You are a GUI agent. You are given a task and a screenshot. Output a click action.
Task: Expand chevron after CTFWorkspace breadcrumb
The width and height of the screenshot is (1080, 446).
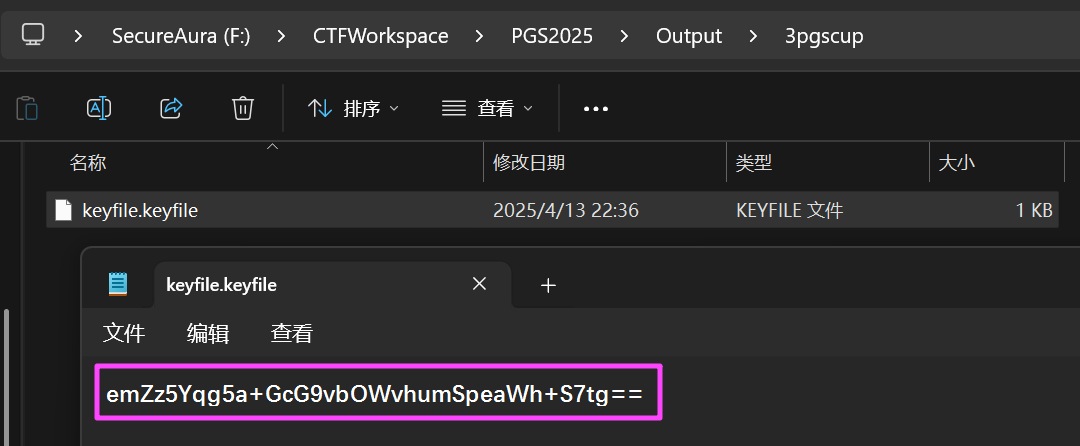coord(479,35)
